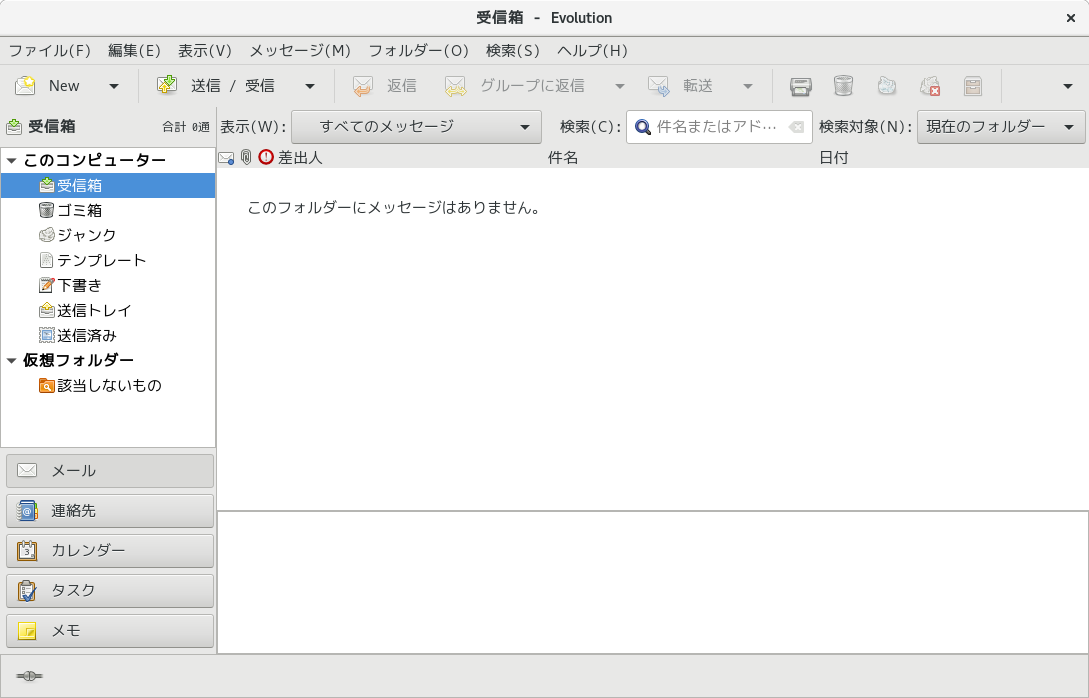
Task: Open the メッセージ(M) menu
Action: pos(300,50)
